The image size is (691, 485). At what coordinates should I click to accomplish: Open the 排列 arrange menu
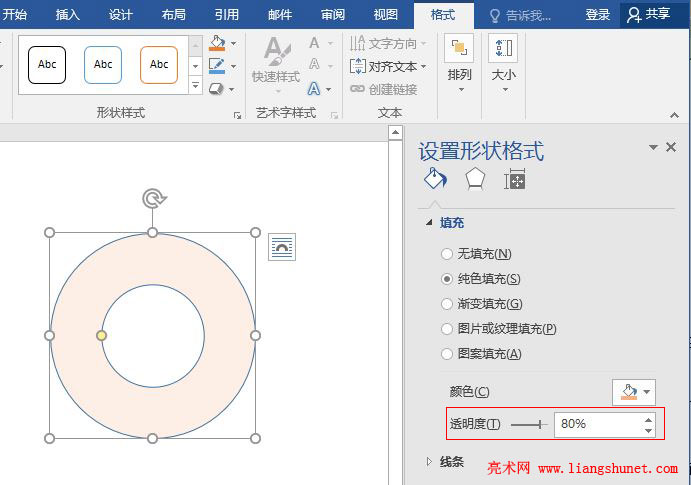point(459,64)
